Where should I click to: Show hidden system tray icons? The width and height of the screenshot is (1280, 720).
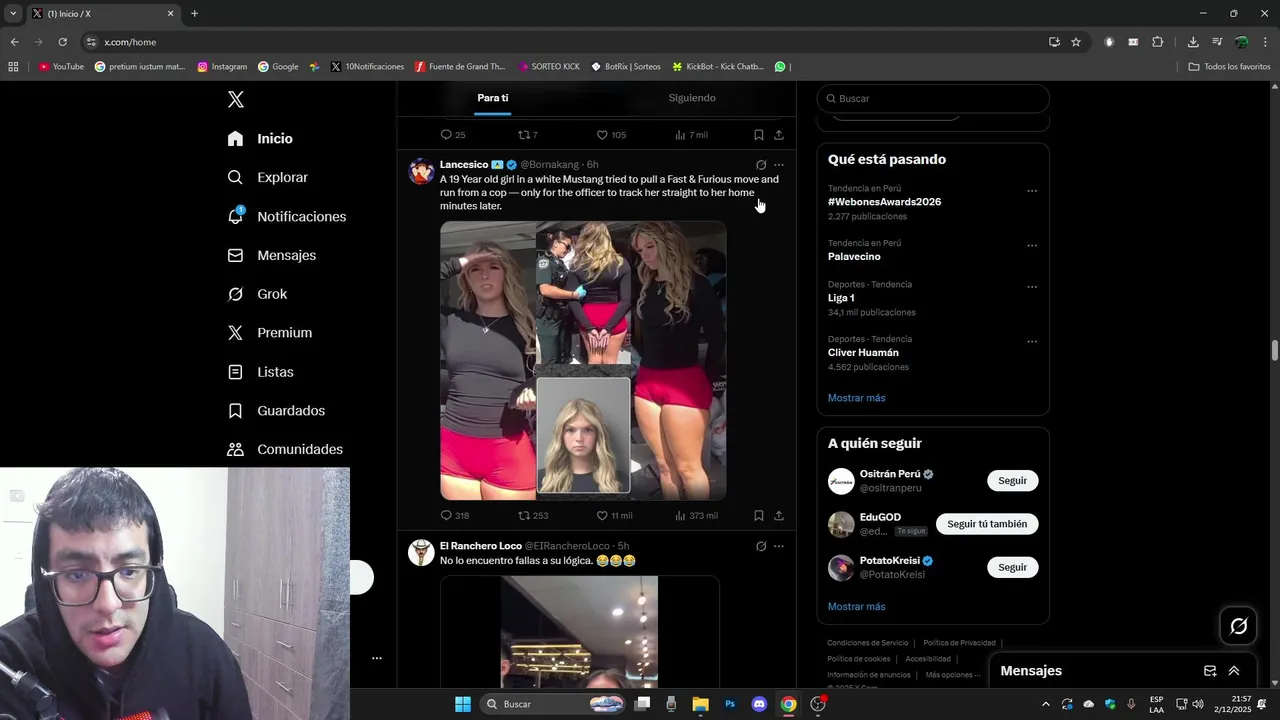pyautogui.click(x=1046, y=704)
